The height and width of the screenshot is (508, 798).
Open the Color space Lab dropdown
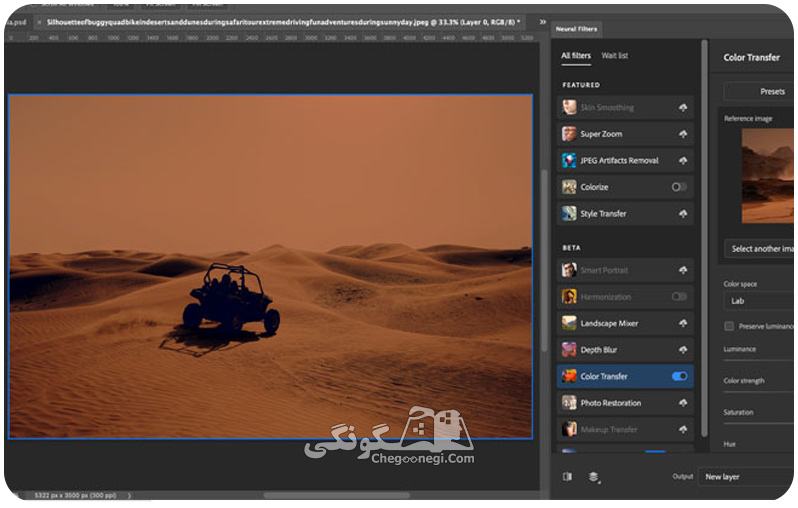tap(759, 301)
